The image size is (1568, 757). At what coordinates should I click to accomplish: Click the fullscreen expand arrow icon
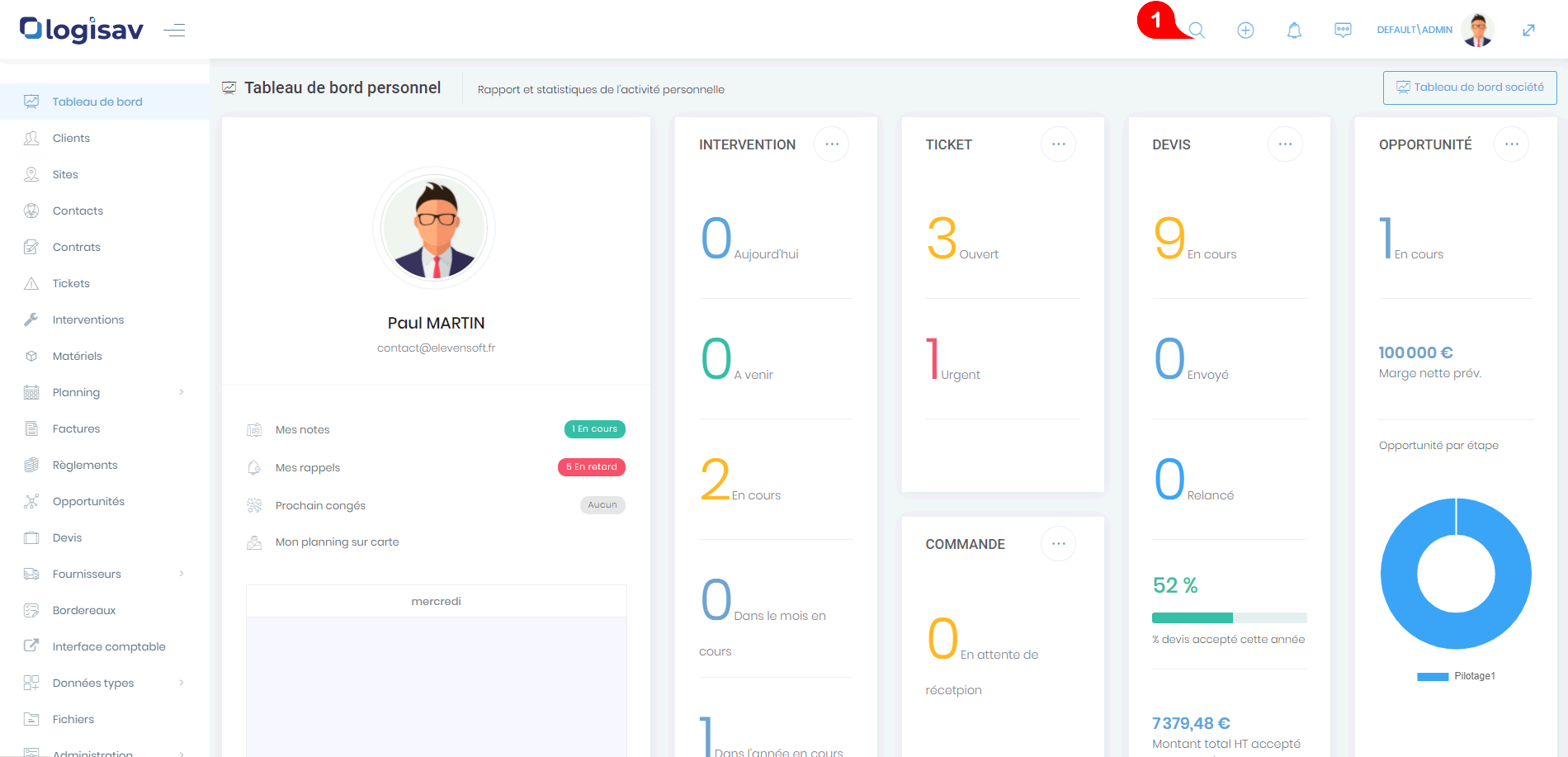point(1528,31)
